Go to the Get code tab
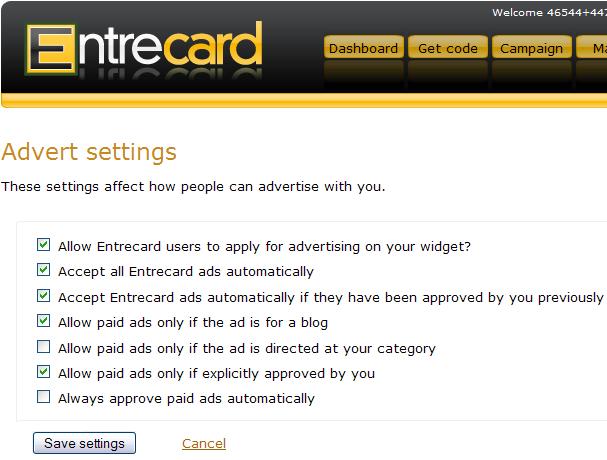 click(447, 48)
